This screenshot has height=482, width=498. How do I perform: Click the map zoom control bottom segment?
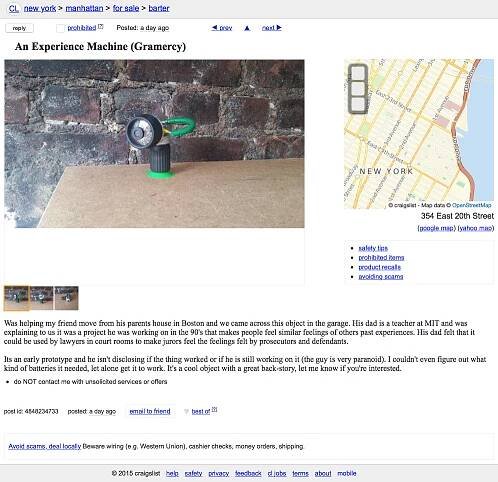358,104
